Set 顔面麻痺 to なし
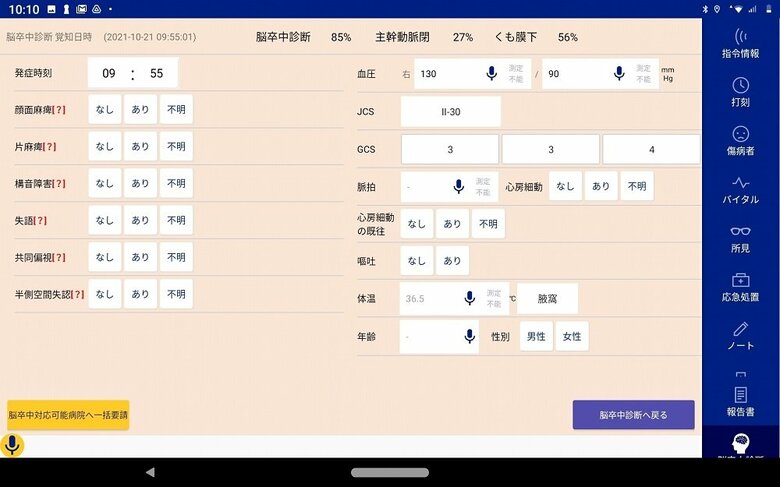This screenshot has height=487, width=780. (105, 109)
